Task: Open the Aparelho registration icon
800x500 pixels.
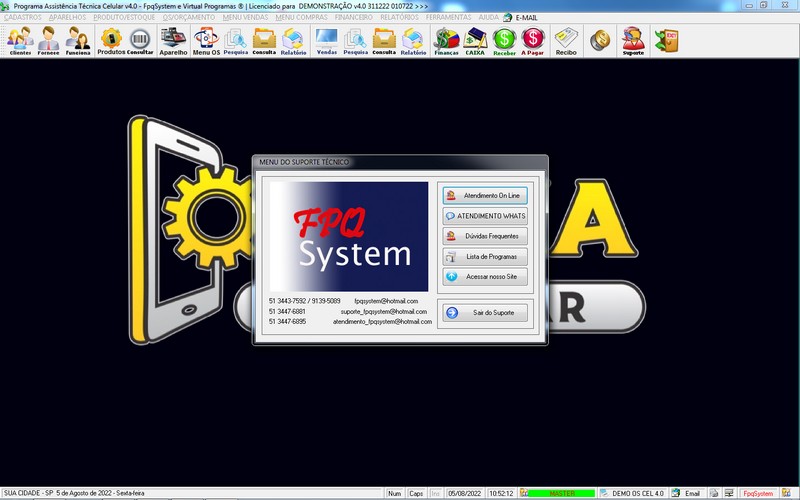Action: (173, 40)
